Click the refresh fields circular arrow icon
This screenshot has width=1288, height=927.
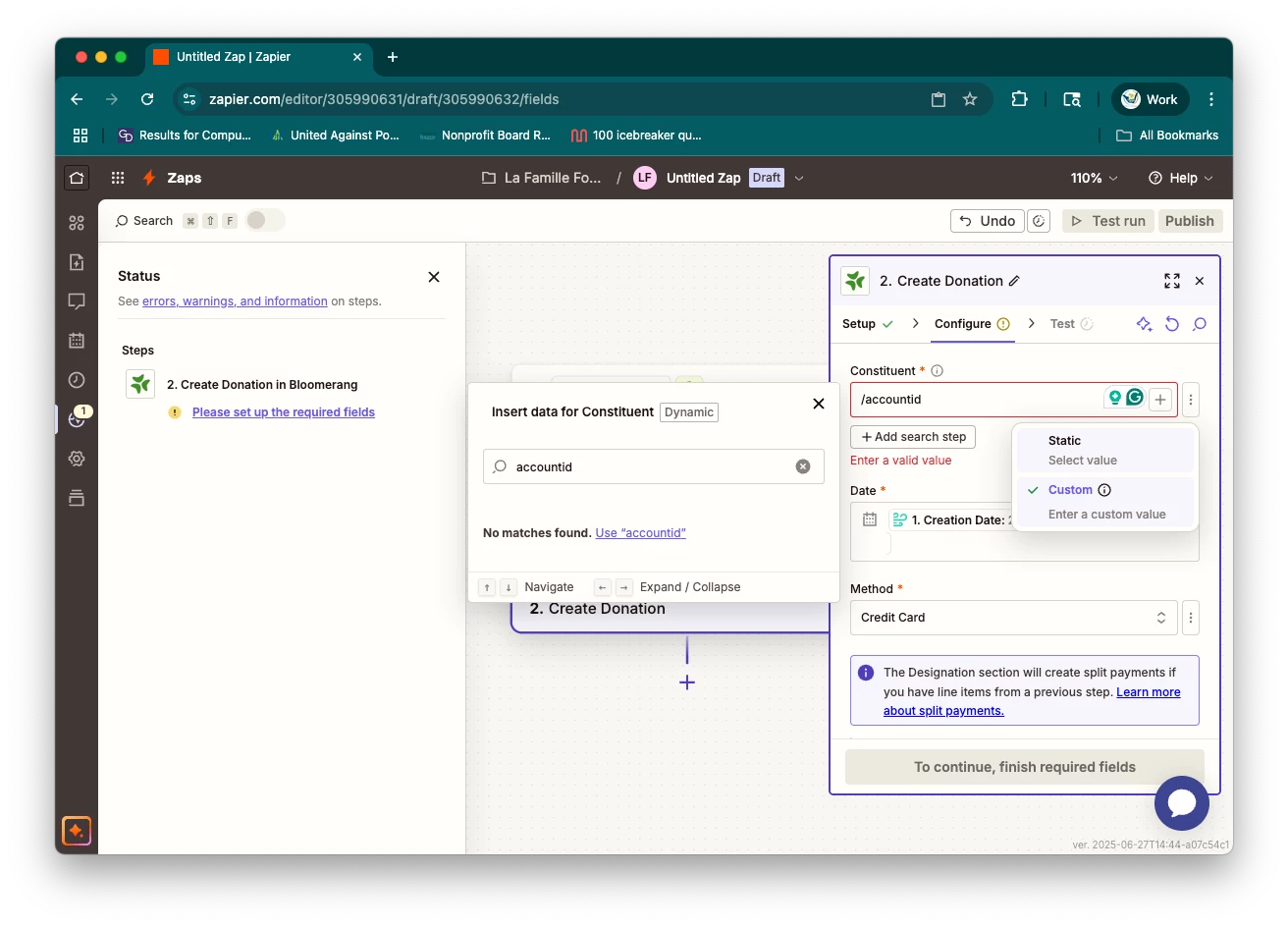pos(1172,324)
